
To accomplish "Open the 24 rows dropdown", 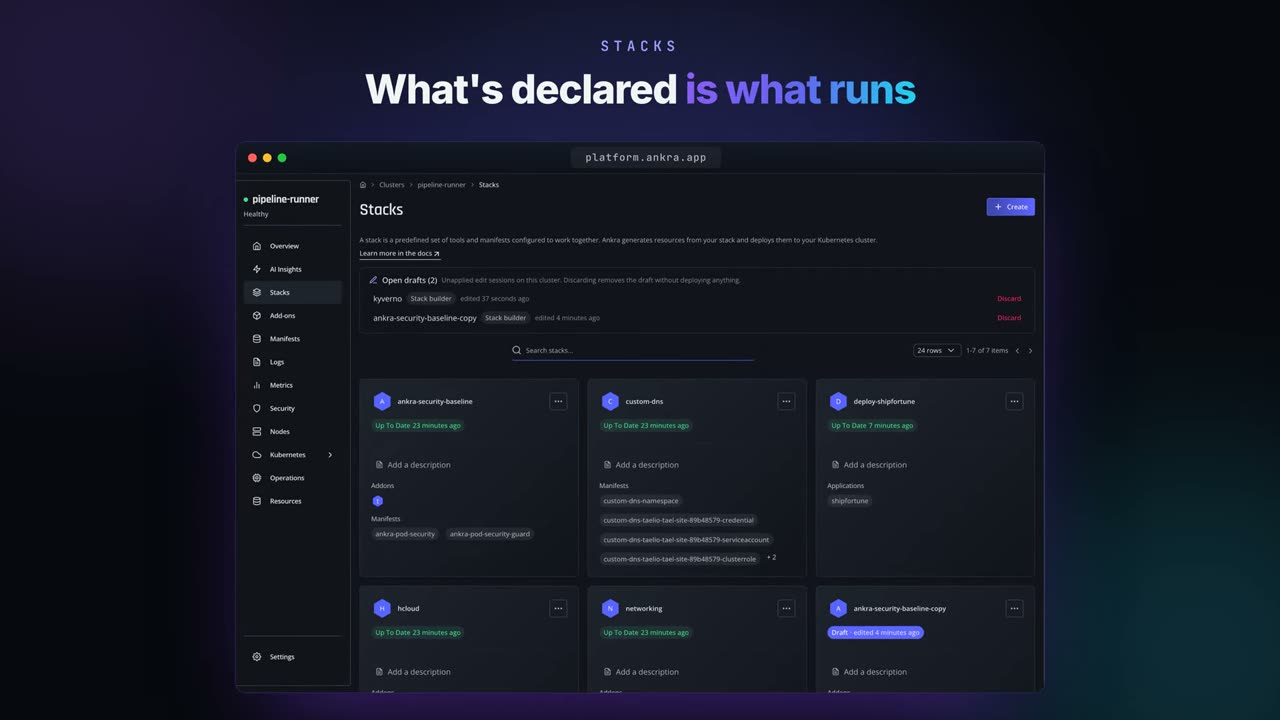I will click(x=936, y=351).
